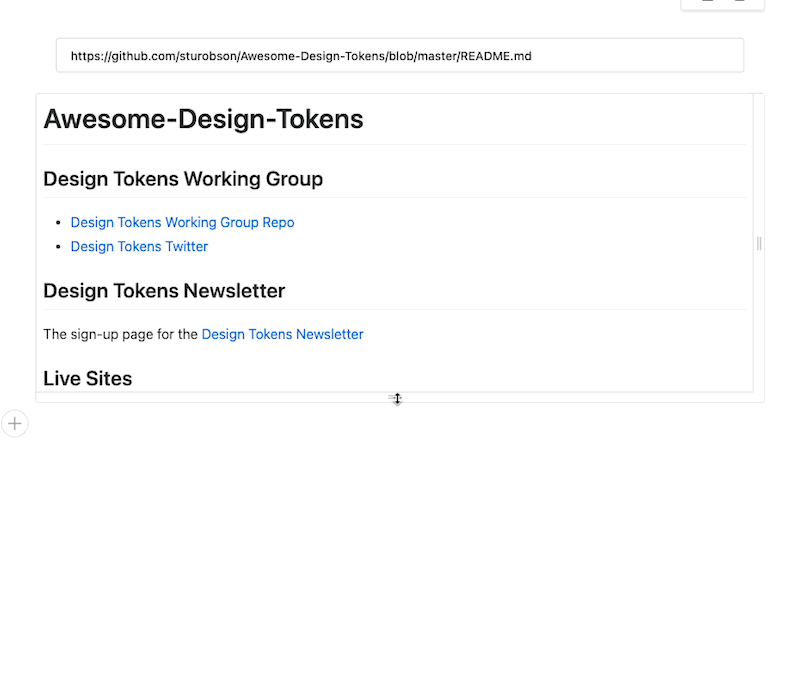
Task: Open the Design Tokens Twitter link
Action: 139,246
